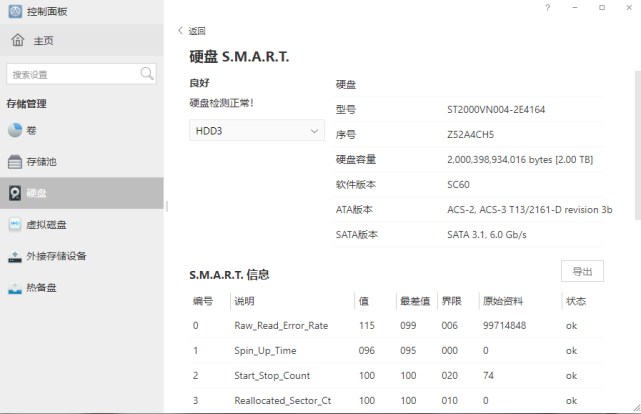Open the Hot Spare (热备盘) icon
The height and width of the screenshot is (414, 641).
[x=15, y=288]
